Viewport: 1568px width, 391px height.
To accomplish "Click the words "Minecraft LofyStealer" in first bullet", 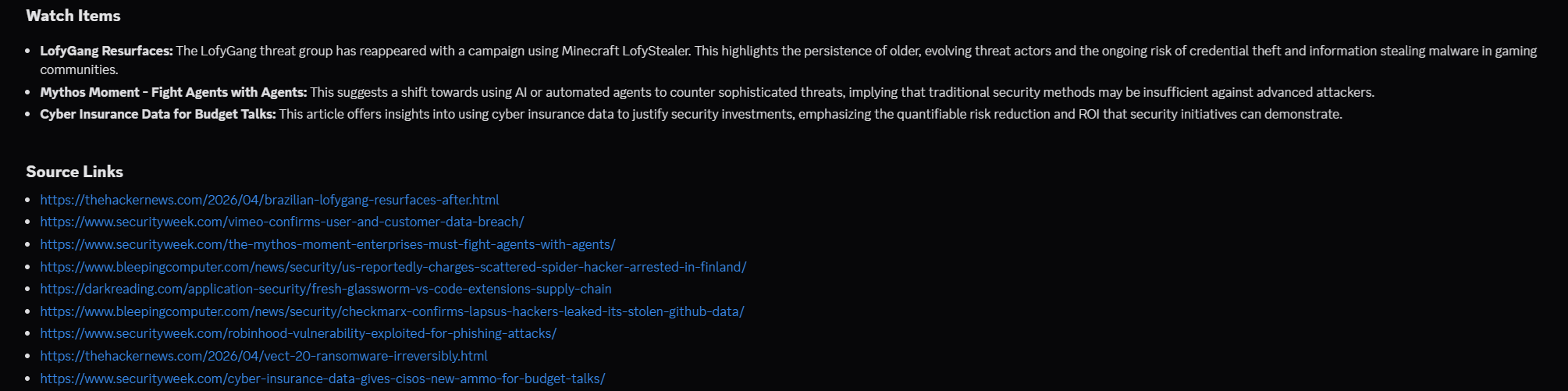I will tap(626, 51).
